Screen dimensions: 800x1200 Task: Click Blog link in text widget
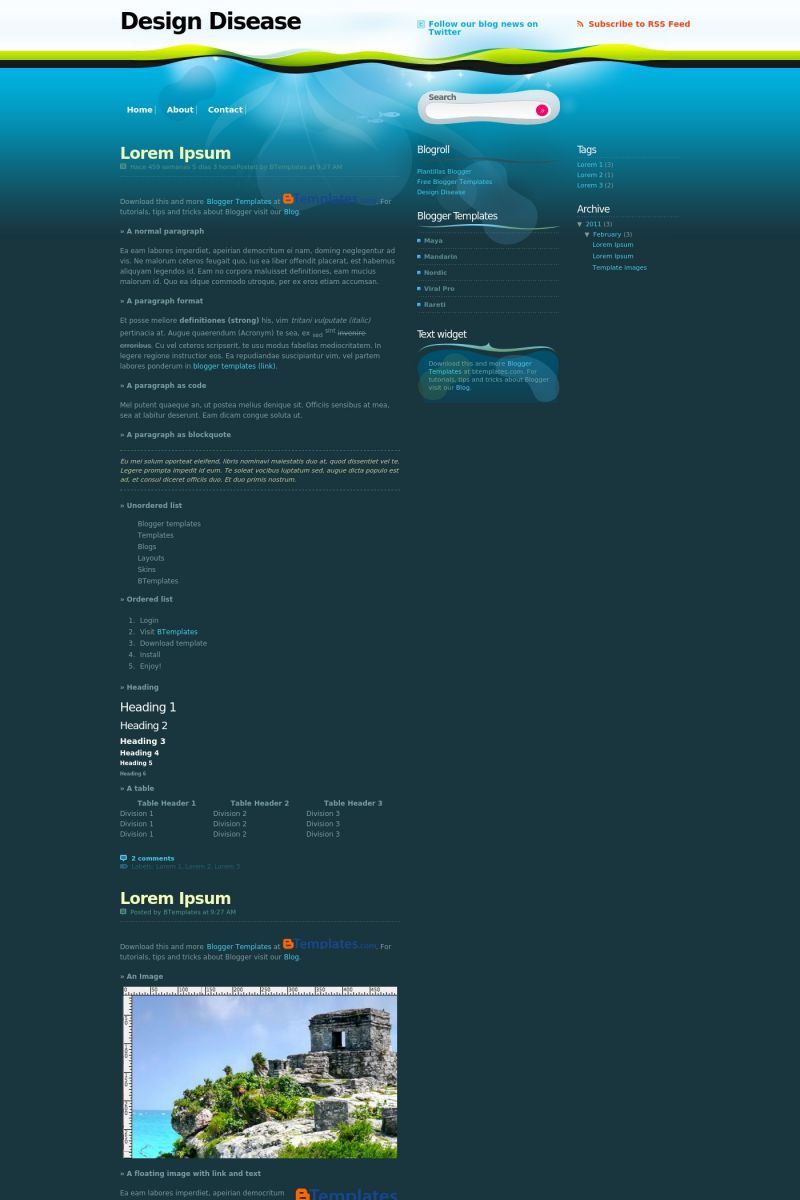(x=462, y=387)
